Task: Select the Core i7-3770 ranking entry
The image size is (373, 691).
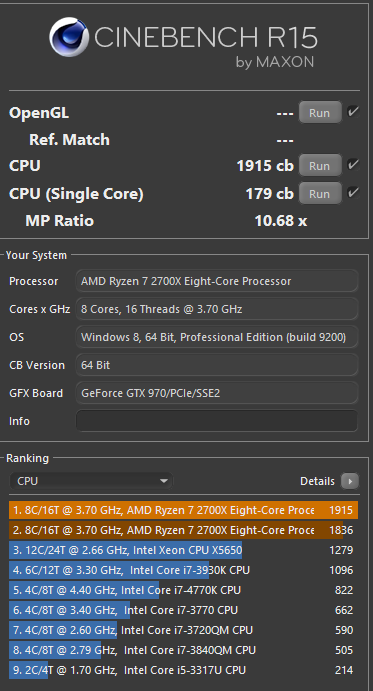Action: (x=183, y=610)
